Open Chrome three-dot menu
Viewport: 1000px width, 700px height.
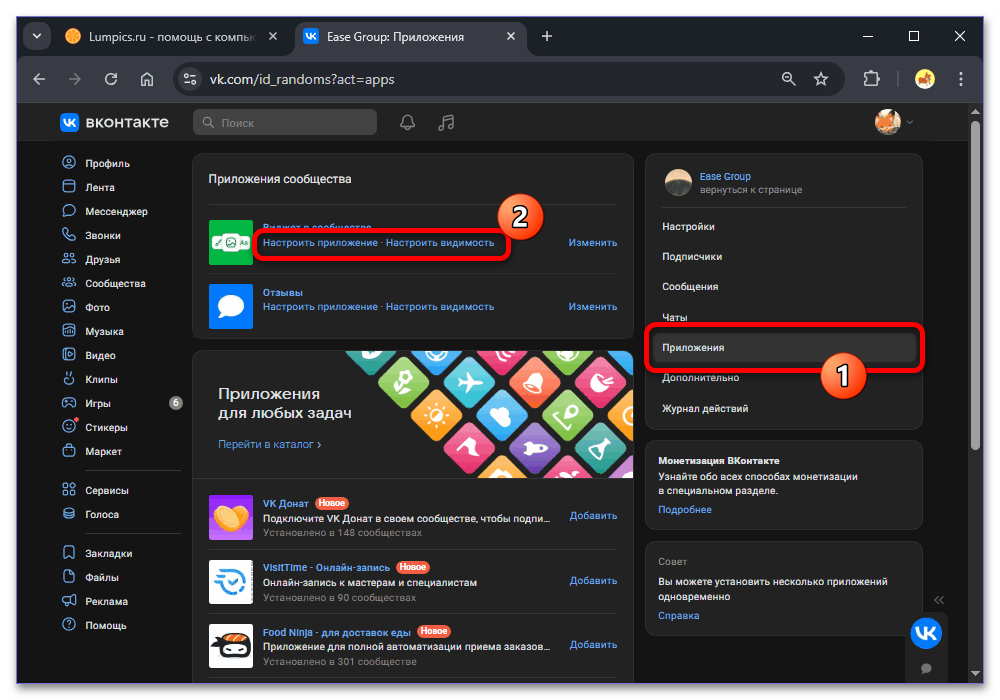(960, 79)
